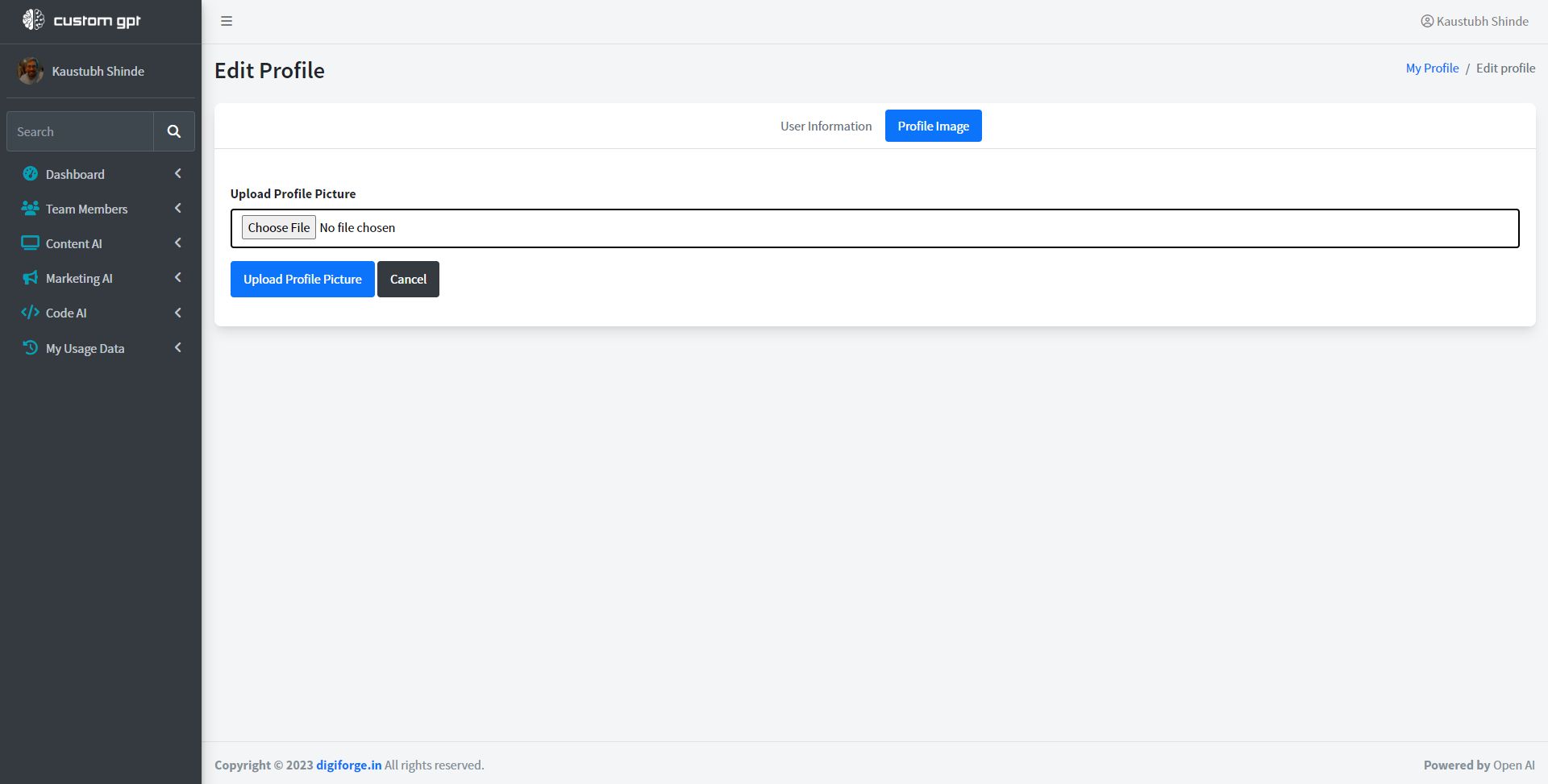Expand the Dashboard menu chevron

click(178, 173)
